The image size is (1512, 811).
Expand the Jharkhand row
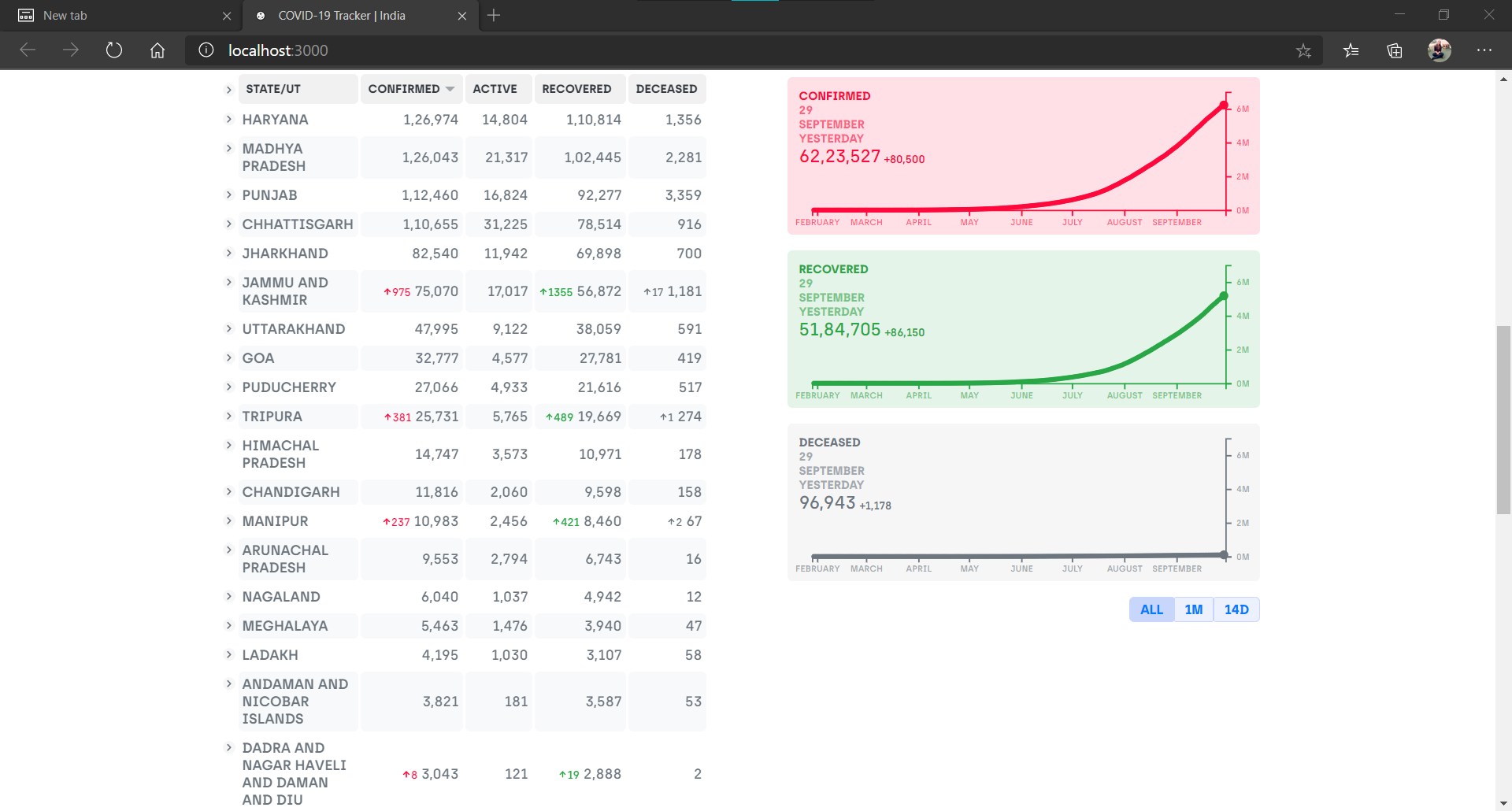229,254
